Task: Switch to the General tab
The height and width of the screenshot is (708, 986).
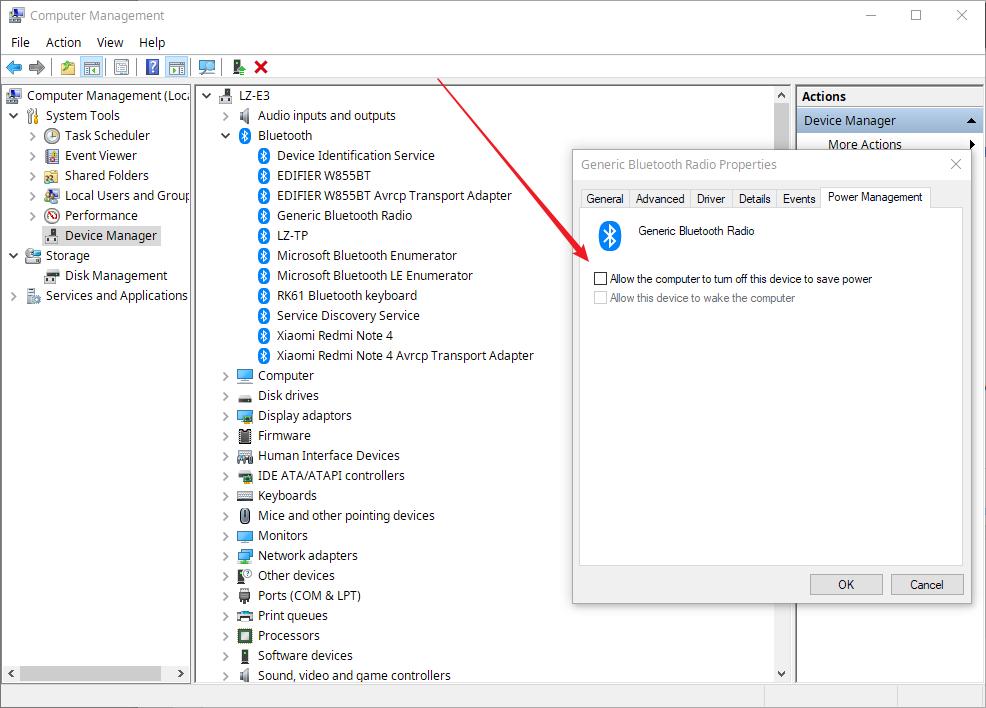Action: click(x=605, y=199)
